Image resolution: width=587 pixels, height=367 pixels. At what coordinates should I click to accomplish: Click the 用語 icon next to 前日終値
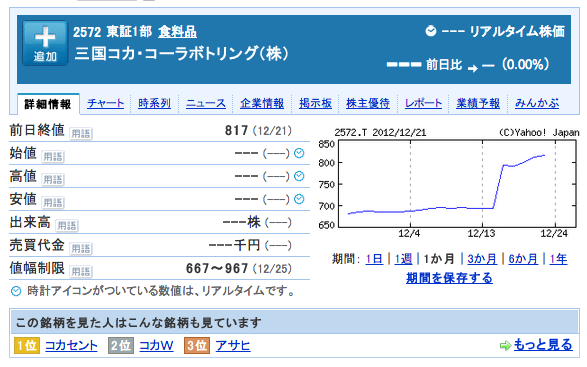click(81, 134)
